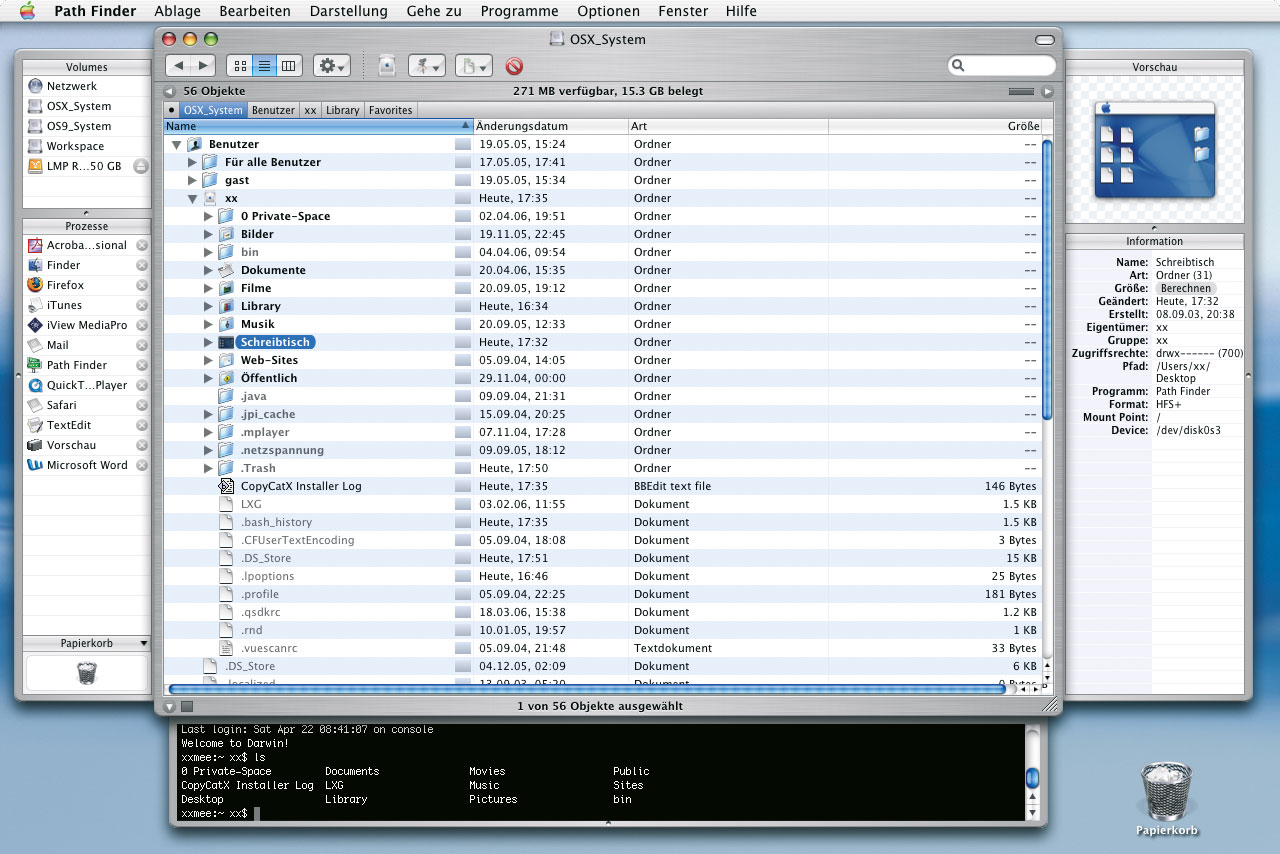Click the disk volume icon in toolbar

coord(387,66)
